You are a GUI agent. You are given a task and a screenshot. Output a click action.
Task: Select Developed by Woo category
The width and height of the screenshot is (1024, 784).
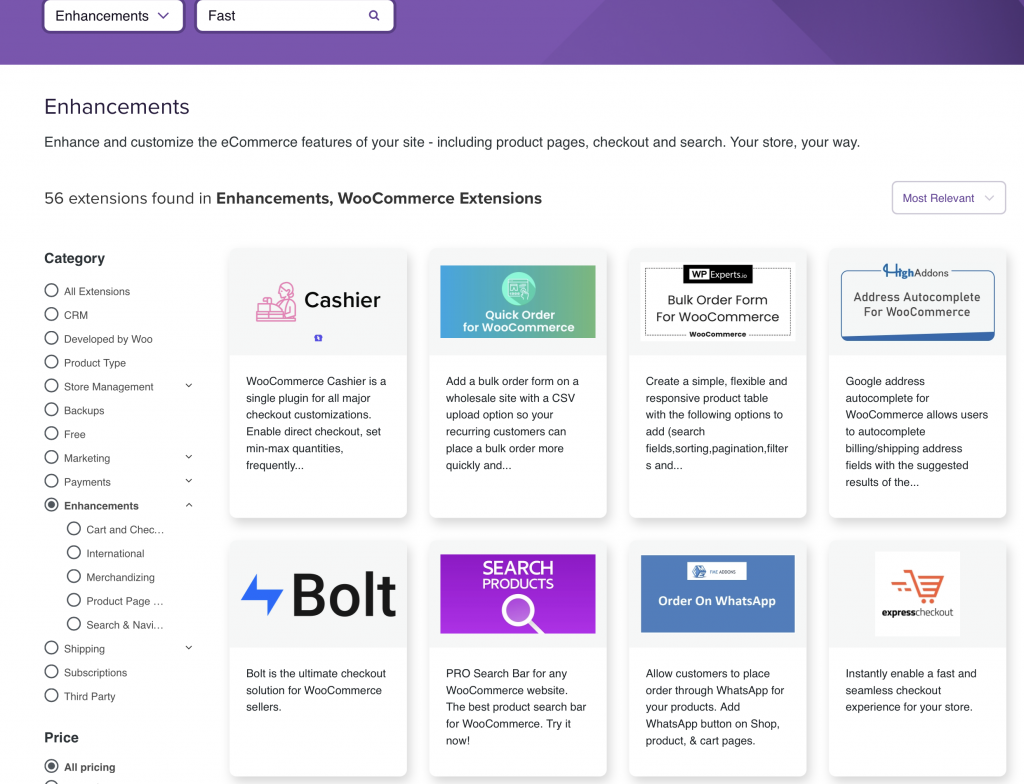click(x=52, y=338)
